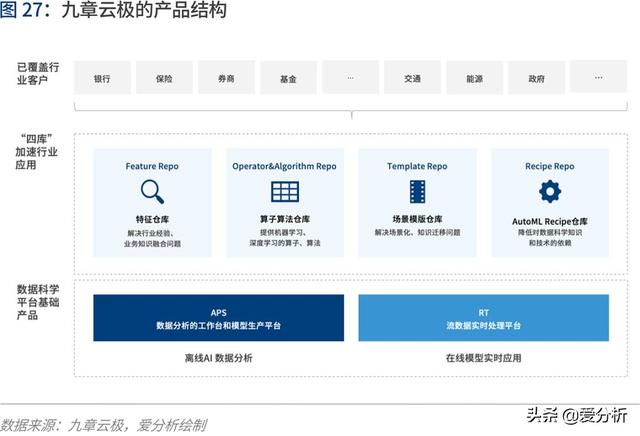Select the 政府 industry box
Image resolution: width=640 pixels, height=436 pixels.
coord(536,78)
